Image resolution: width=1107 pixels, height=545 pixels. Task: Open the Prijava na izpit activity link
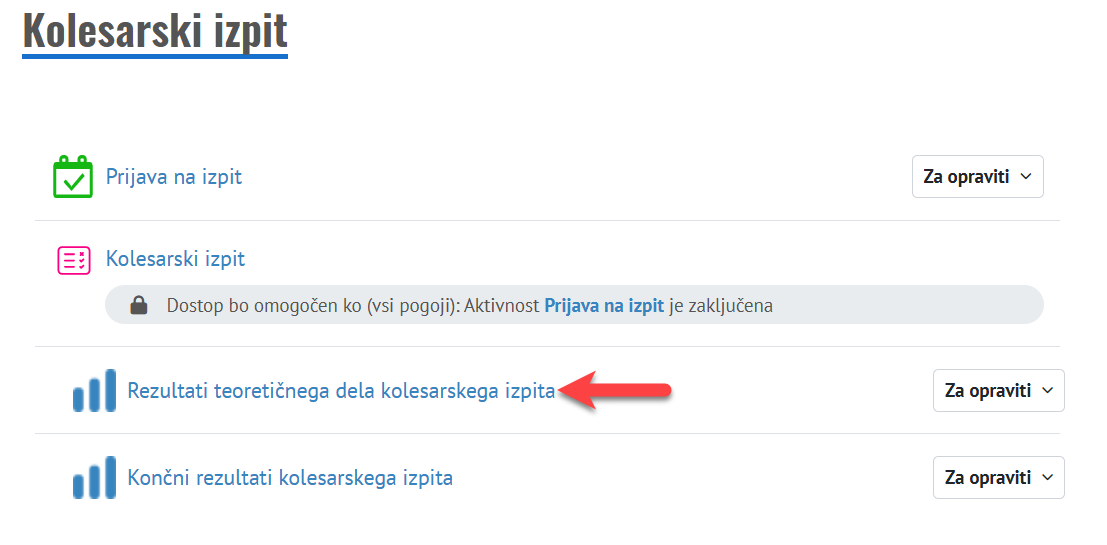(x=174, y=177)
